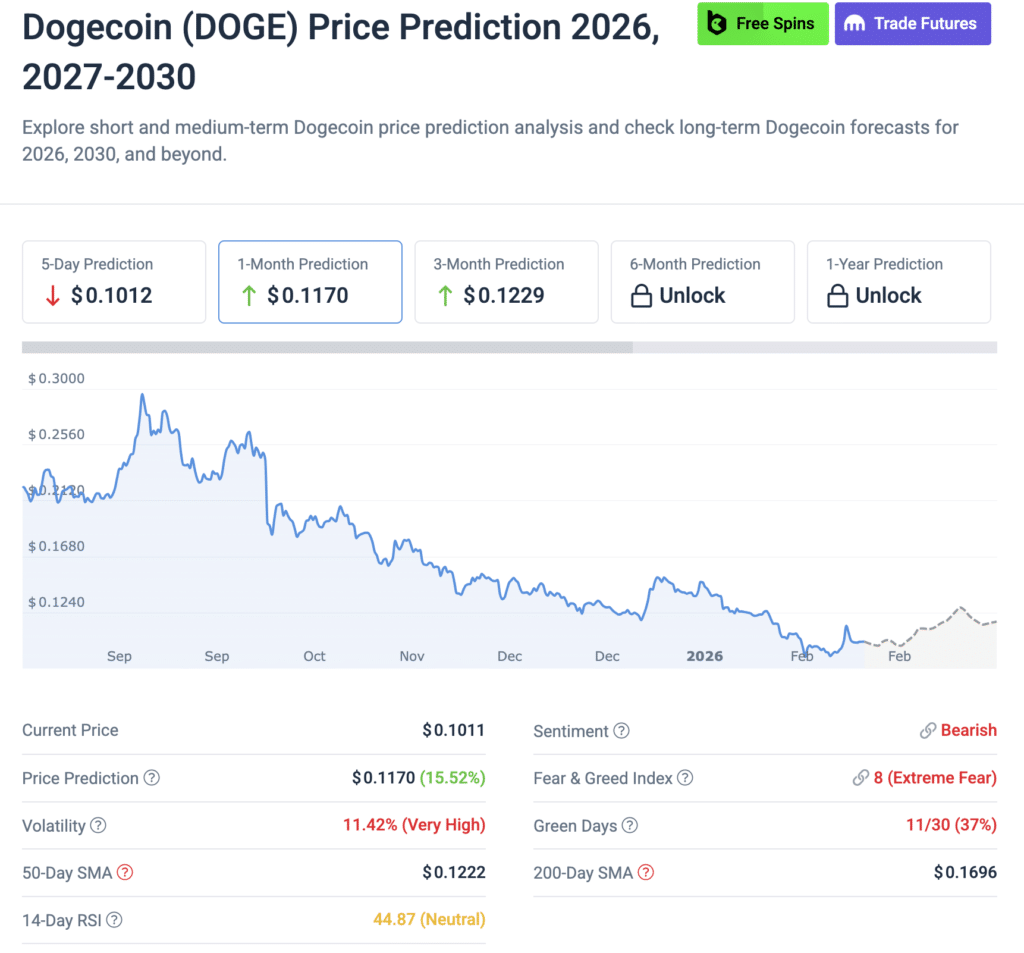
Task: Expand the 14-Day RSI info question mark
Action: 116,920
